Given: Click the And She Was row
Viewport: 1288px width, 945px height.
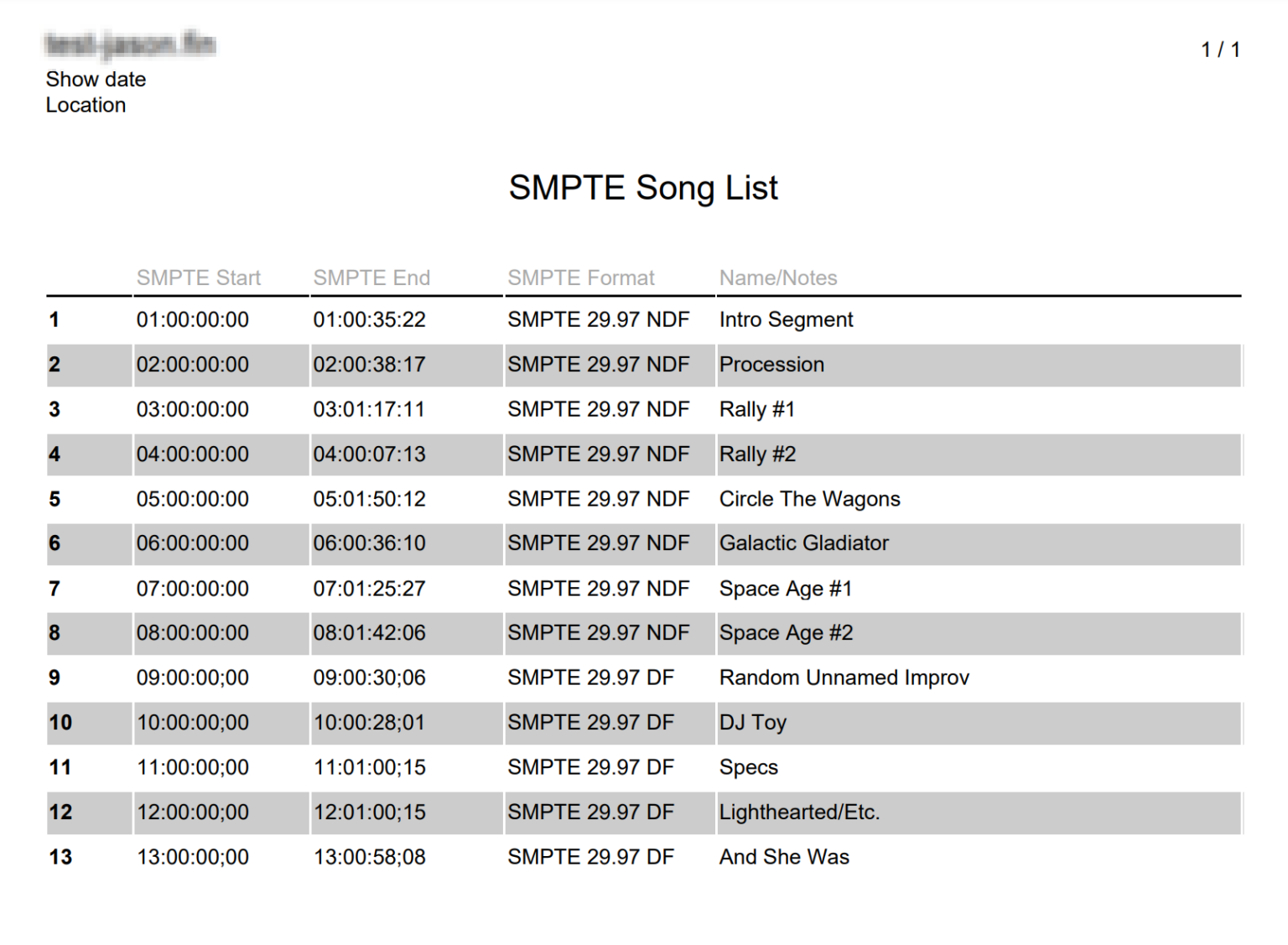Looking at the screenshot, I should click(x=783, y=857).
